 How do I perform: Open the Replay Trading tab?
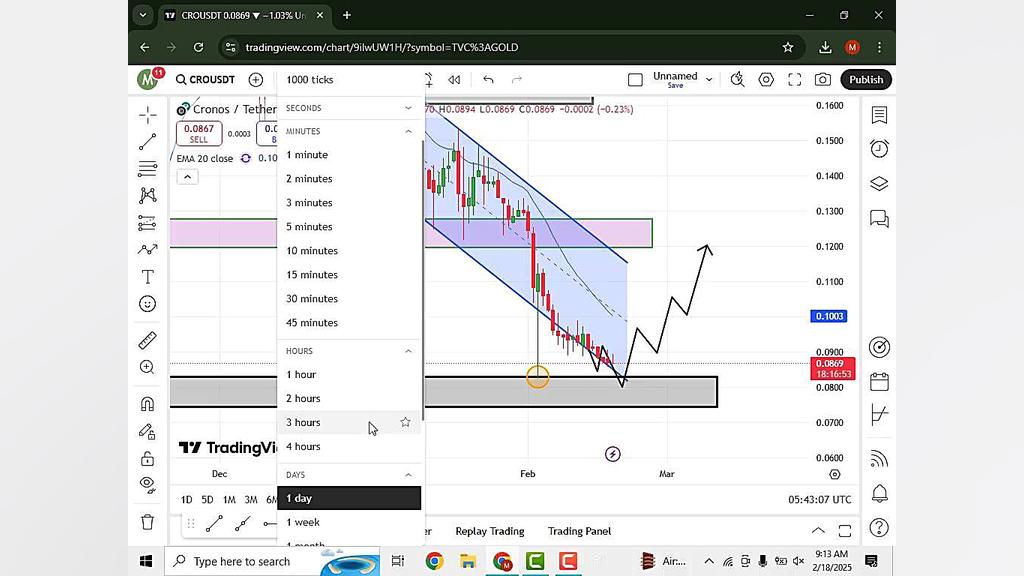pyautogui.click(x=490, y=531)
